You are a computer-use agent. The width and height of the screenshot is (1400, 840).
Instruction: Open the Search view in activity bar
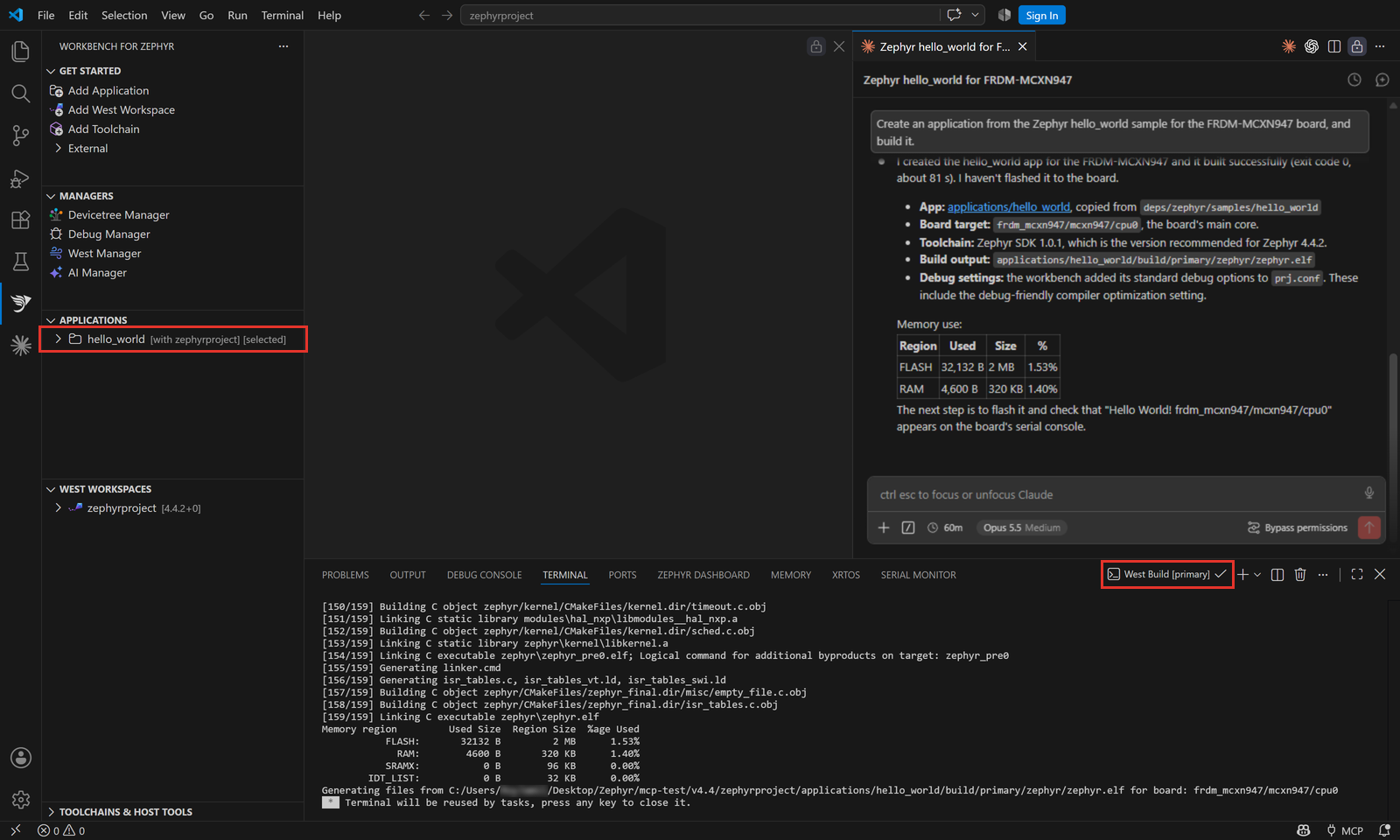coord(20,94)
